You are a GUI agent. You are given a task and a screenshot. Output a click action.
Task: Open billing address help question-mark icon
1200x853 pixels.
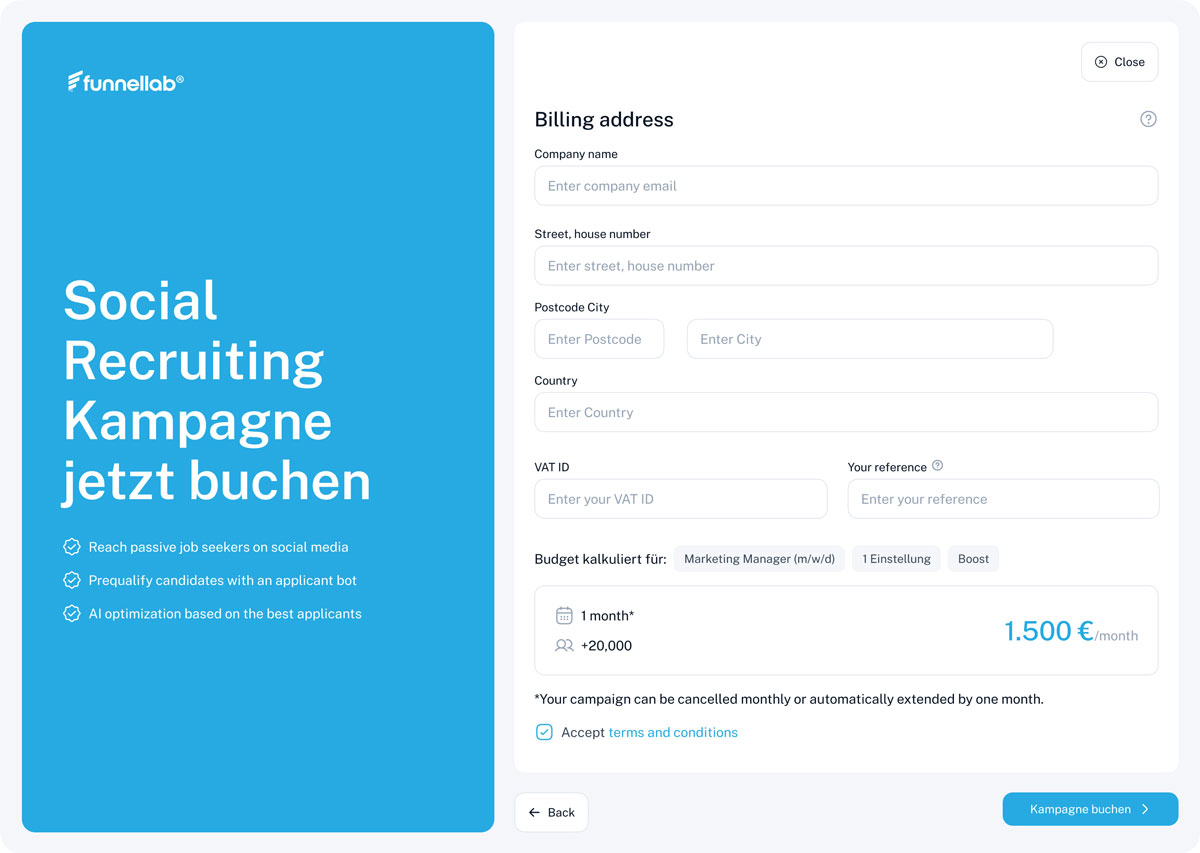[x=1148, y=119]
